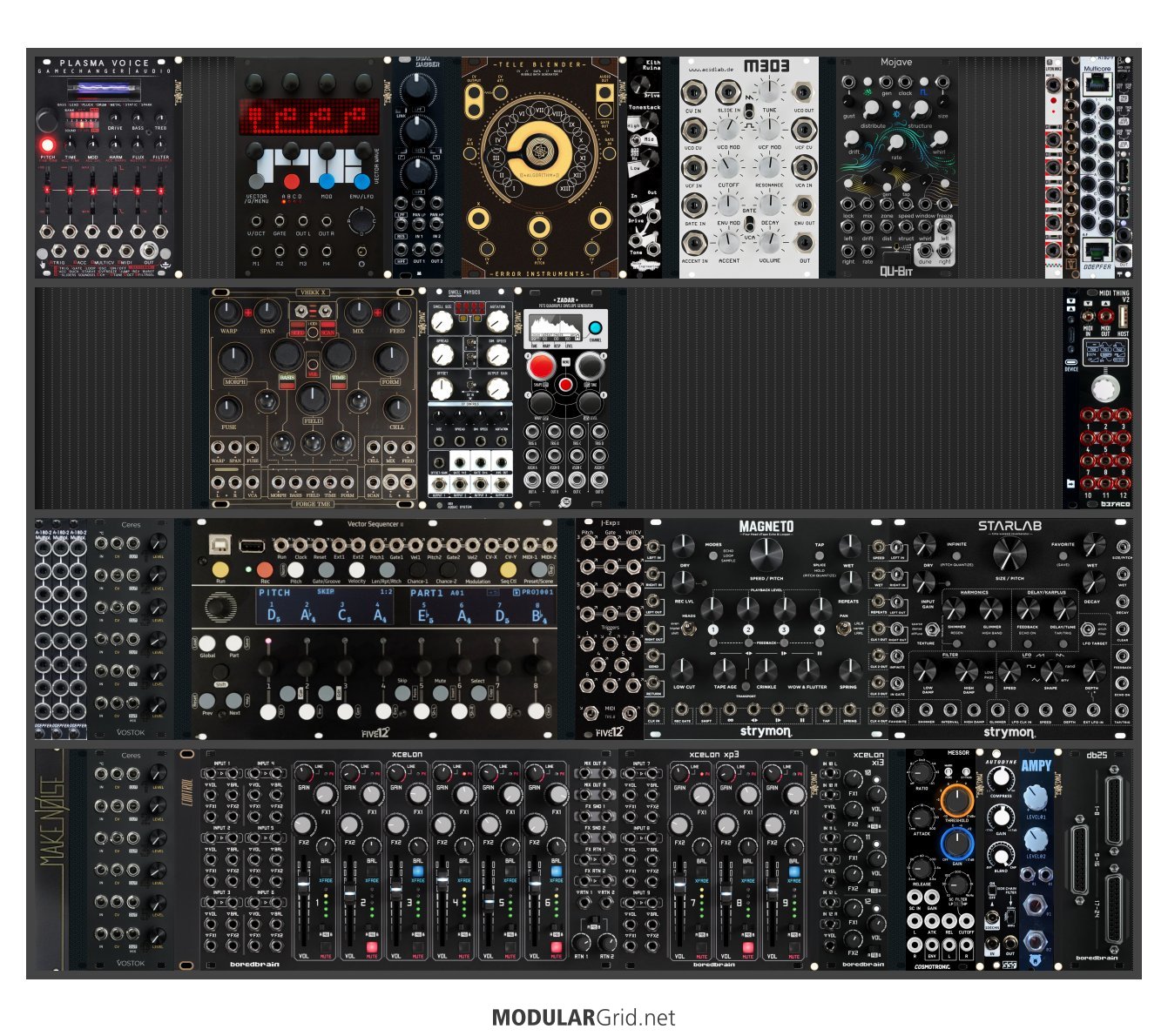Click the Global button on Vector Sequencer
Screen dimensions: 1168x1036
coord(207,643)
